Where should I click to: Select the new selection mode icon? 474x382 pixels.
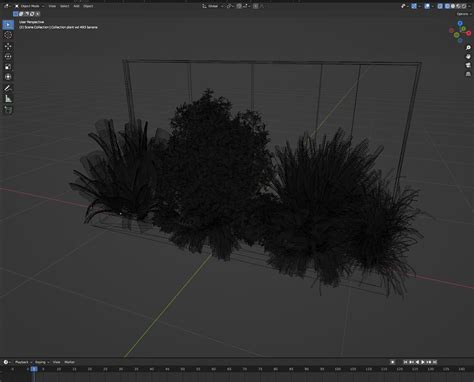[15, 14]
